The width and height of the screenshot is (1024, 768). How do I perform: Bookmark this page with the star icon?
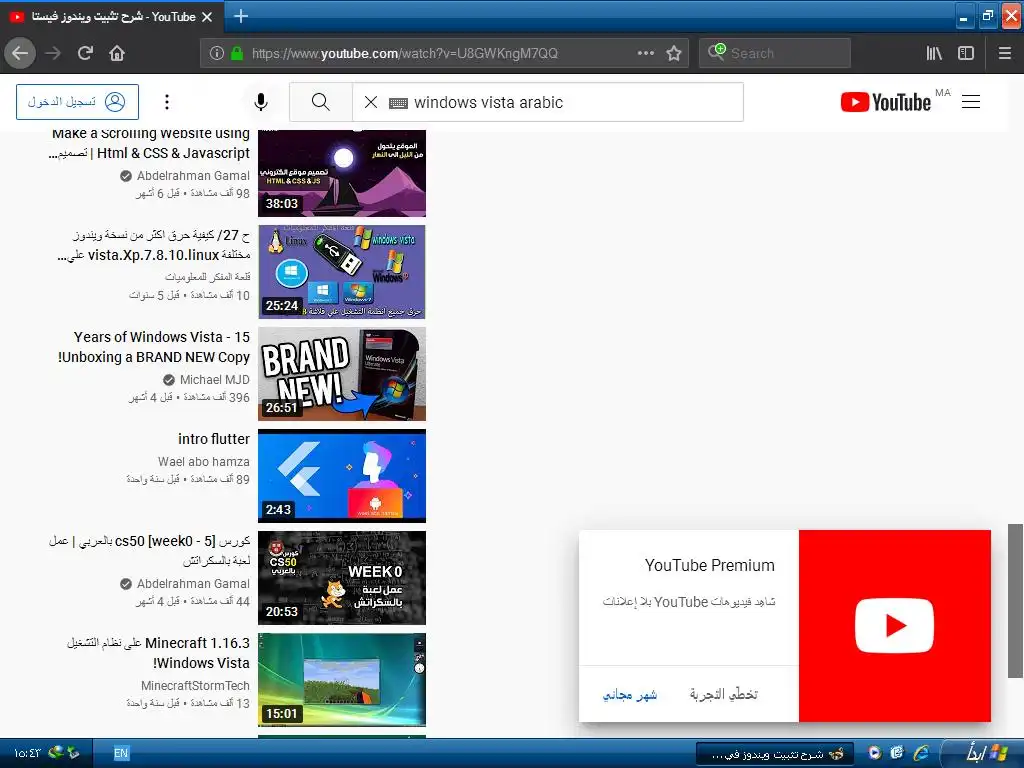coord(674,53)
